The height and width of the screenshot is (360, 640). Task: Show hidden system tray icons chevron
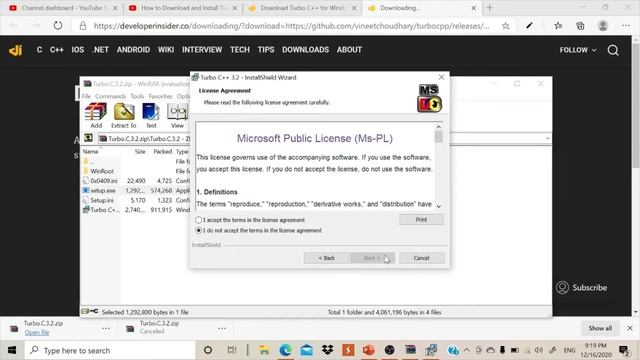[467, 350]
